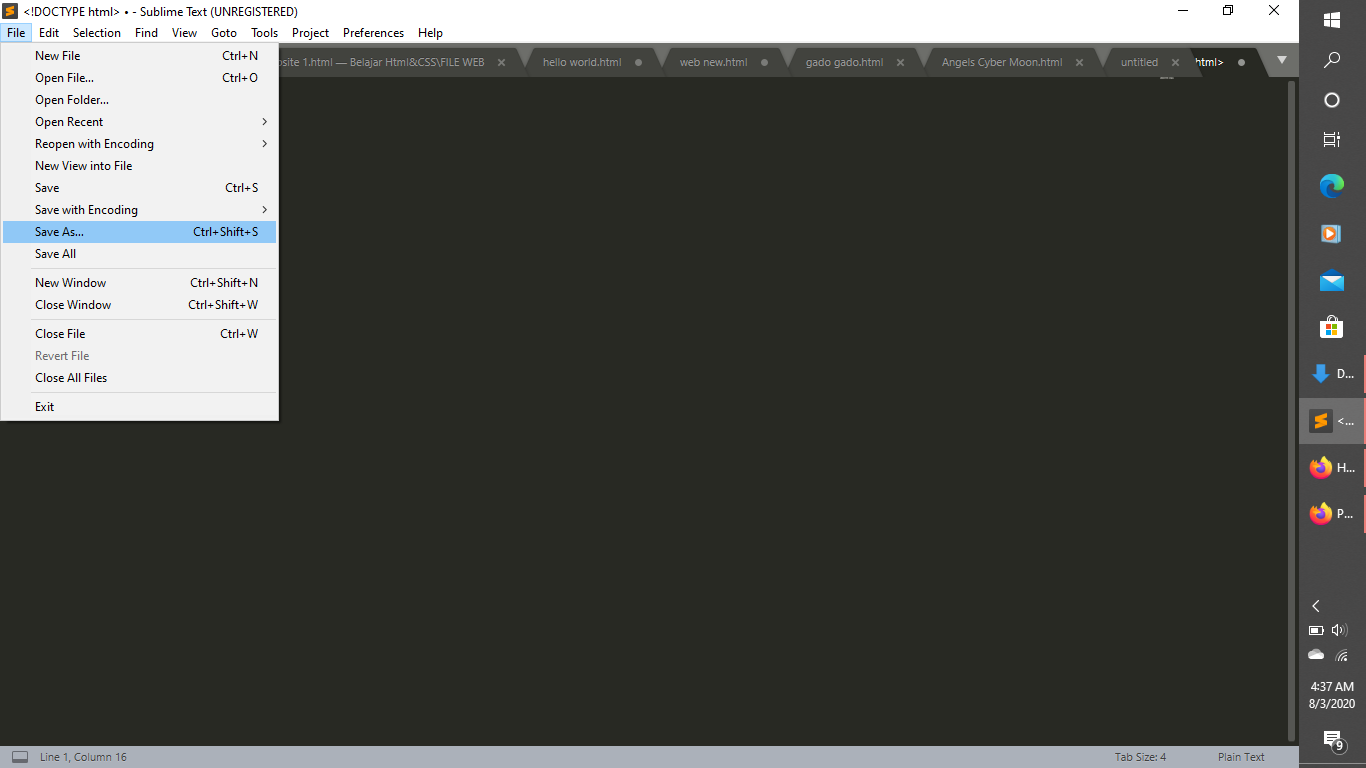Image resolution: width=1366 pixels, height=768 pixels.
Task: Open the Mail app from the taskbar
Action: (1331, 281)
